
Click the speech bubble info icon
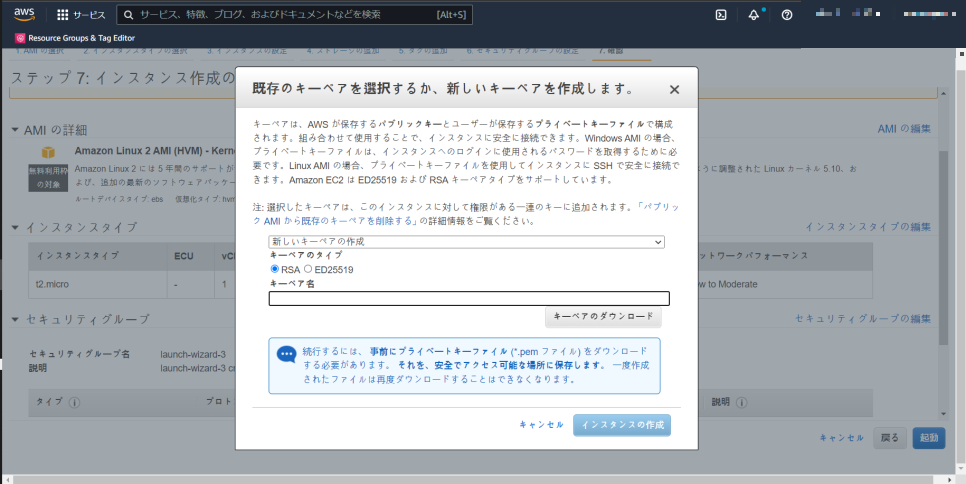tap(286, 354)
